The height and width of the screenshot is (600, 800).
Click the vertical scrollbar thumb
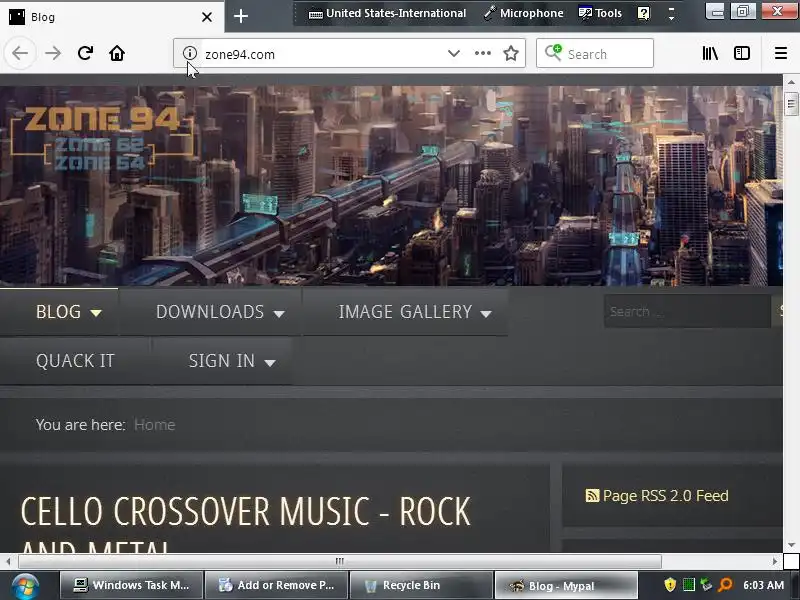pos(791,104)
